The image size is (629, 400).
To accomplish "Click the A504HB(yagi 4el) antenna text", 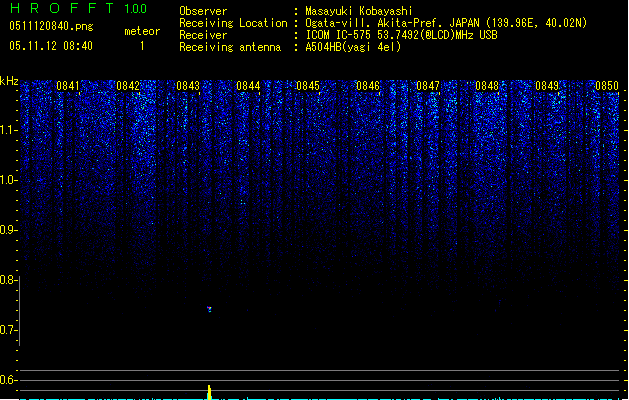I will (353, 47).
